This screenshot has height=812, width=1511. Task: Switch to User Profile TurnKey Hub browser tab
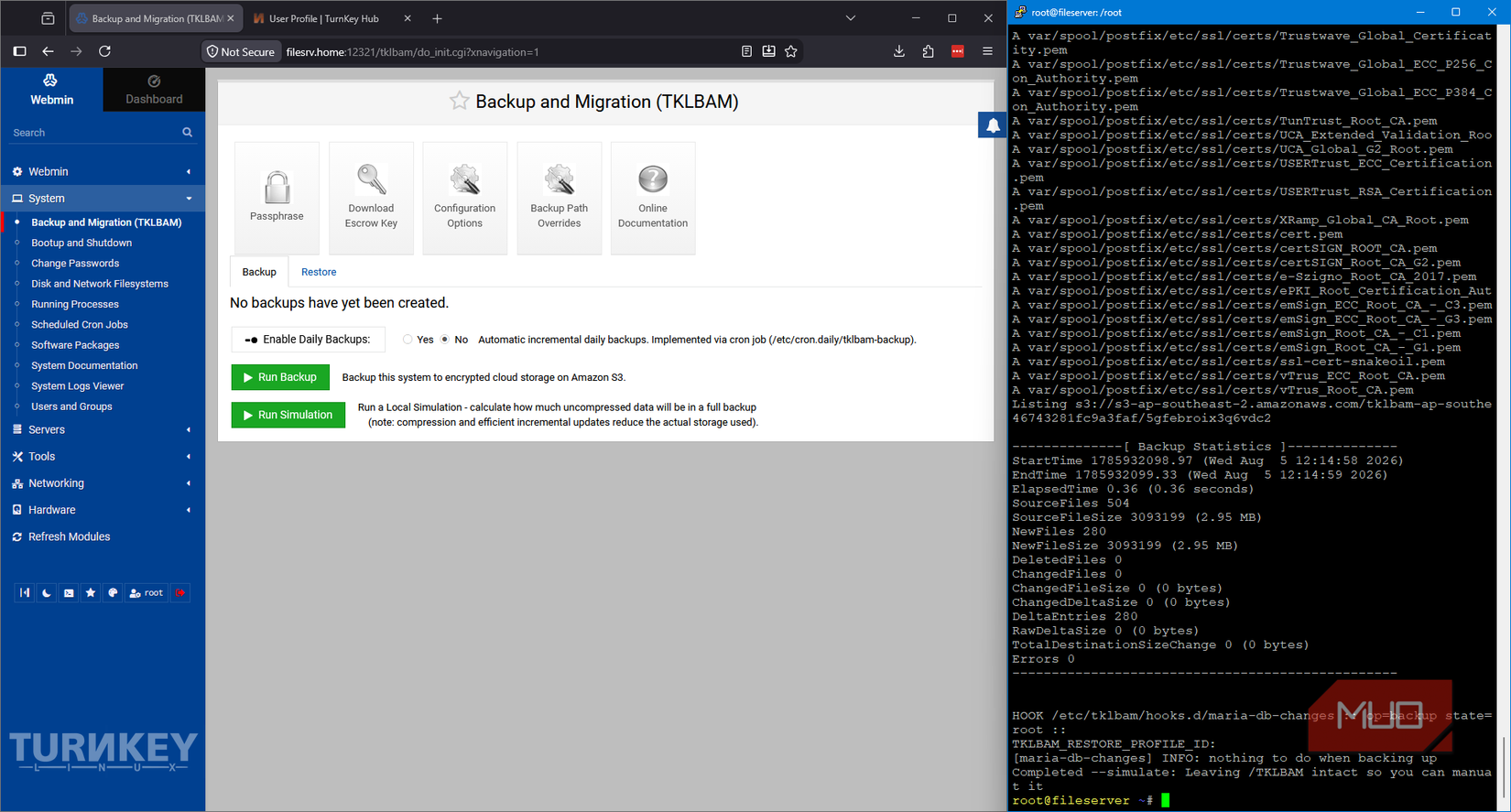[x=323, y=18]
